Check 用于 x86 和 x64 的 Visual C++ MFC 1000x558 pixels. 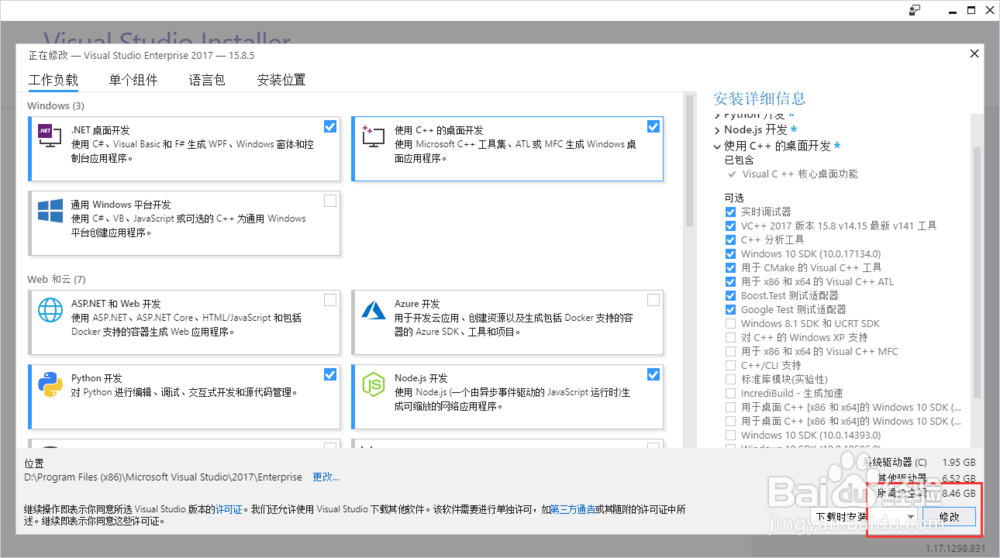[730, 351]
